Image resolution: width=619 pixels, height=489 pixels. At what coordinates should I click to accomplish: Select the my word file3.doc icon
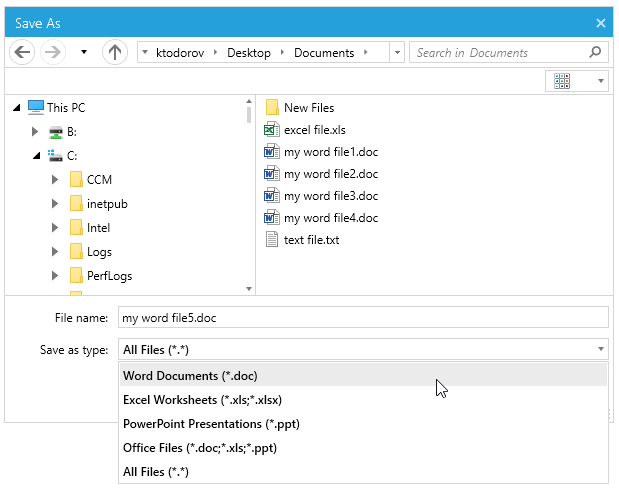(272, 196)
